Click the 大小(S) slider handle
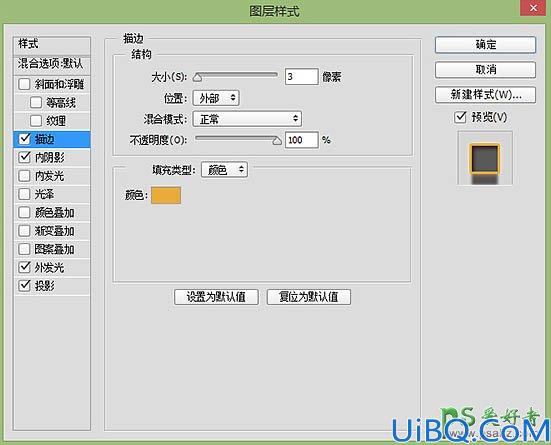The image size is (551, 445). click(x=197, y=78)
